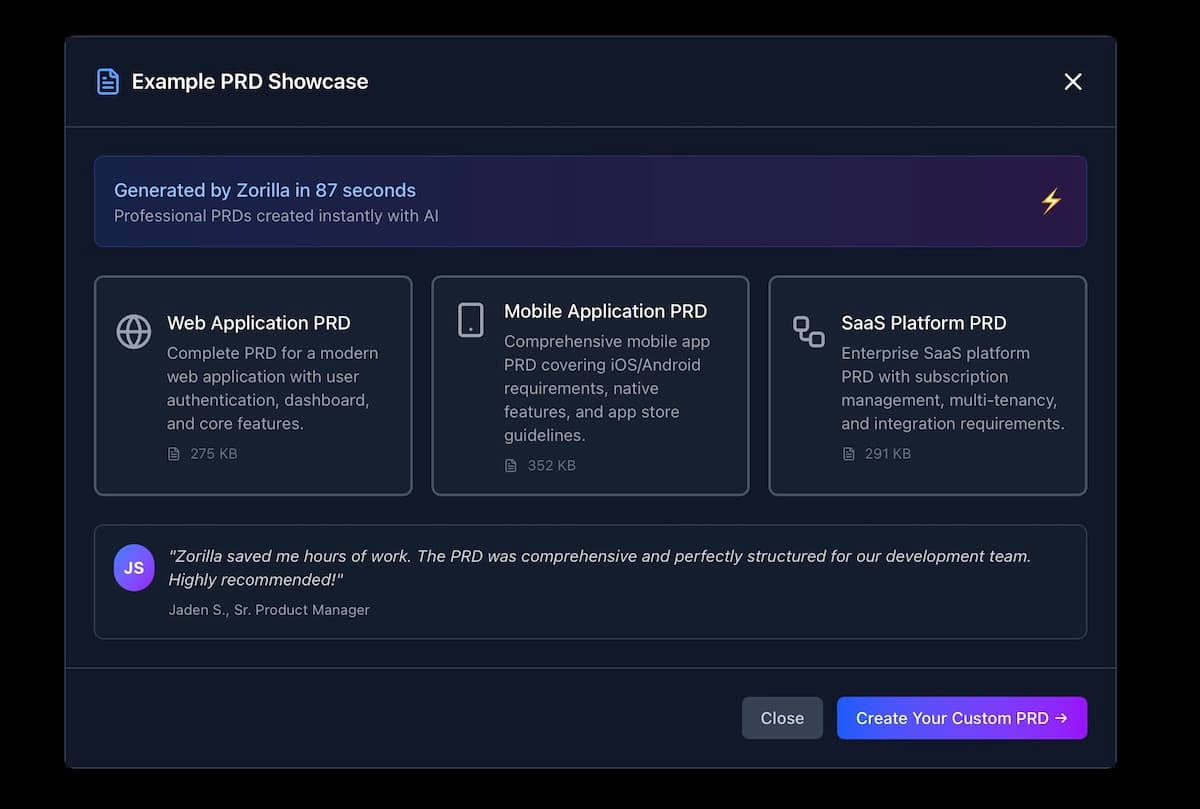Click the document icon beside Example PRD Showcase
The image size is (1200, 809).
click(107, 82)
